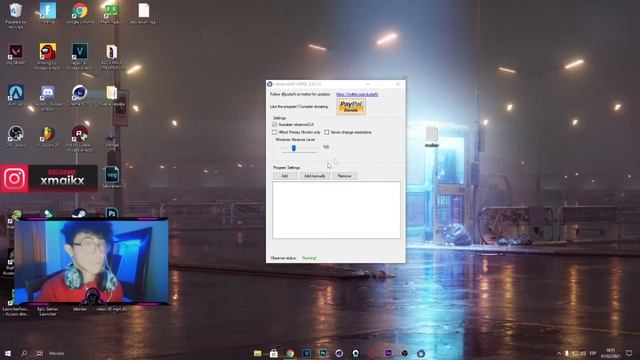Open the purple Adobe app on taskbar
The image size is (640, 360).
[388, 353]
